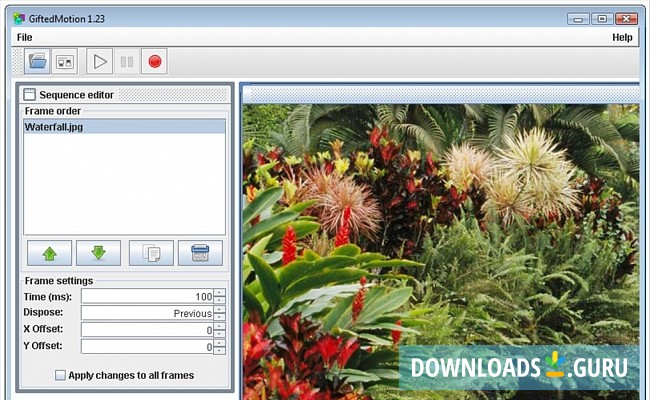650x400 pixels.
Task: Maximize the GiftedMotion window
Action: [x=602, y=19]
